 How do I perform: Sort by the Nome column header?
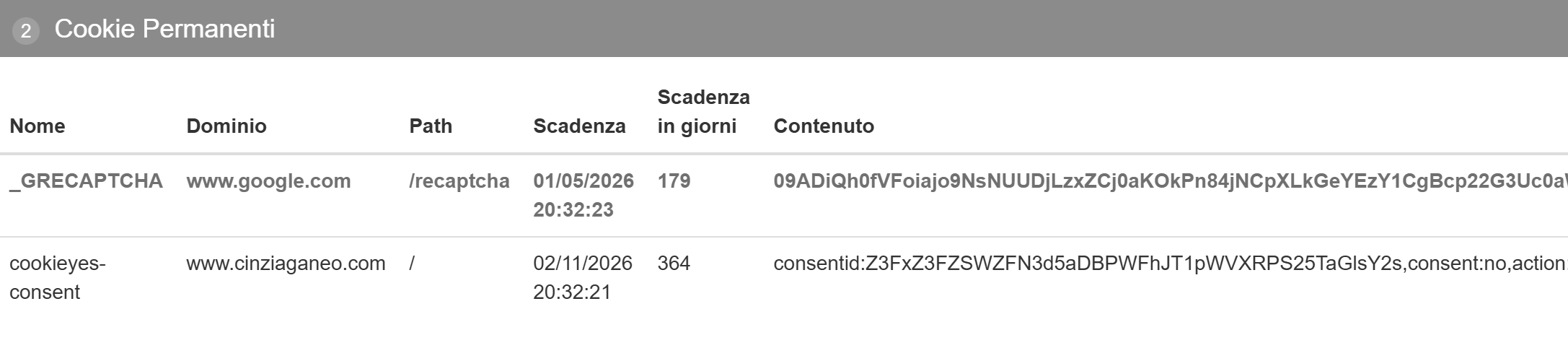click(38, 126)
